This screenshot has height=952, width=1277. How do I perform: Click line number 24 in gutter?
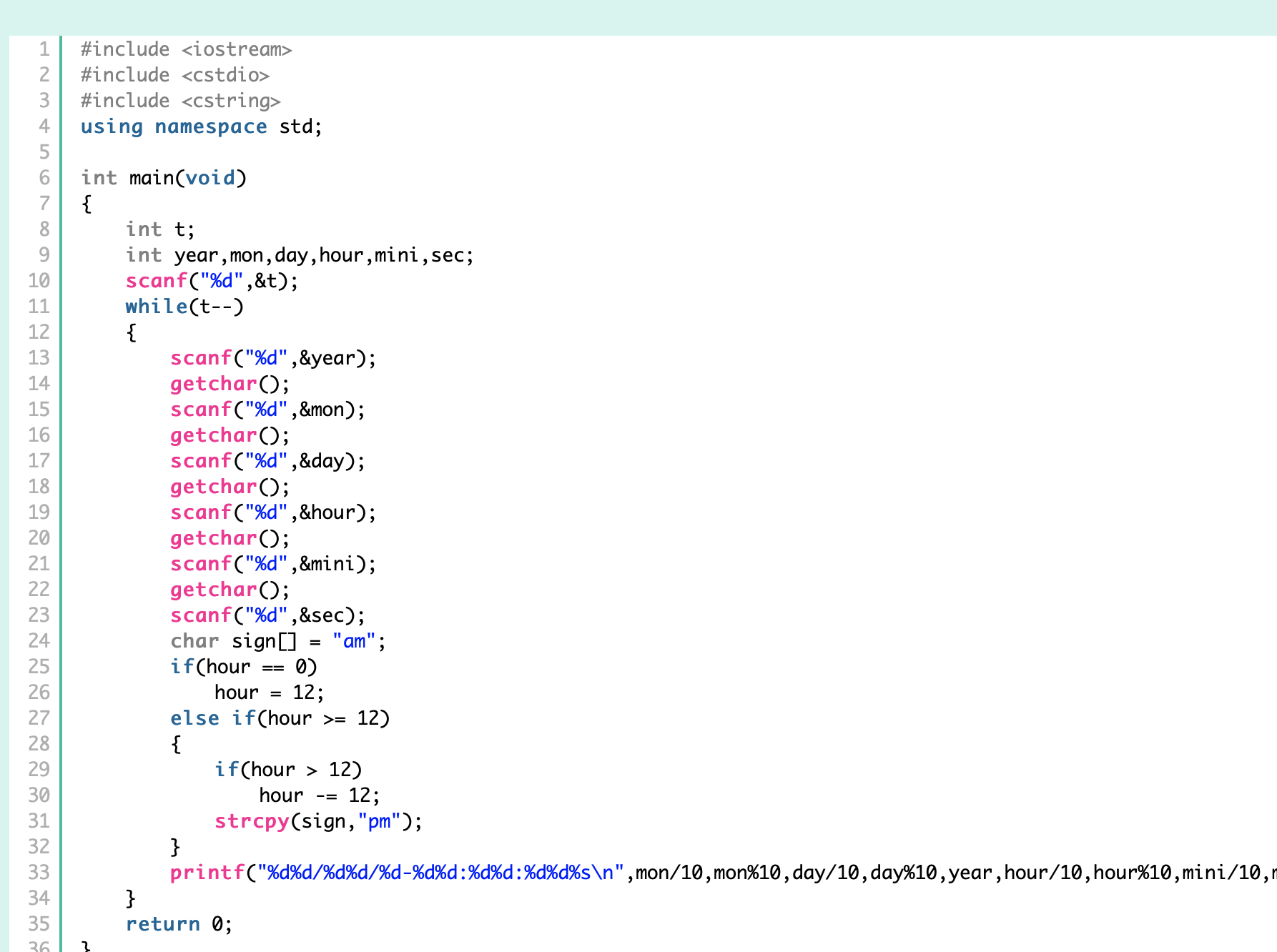(x=39, y=641)
